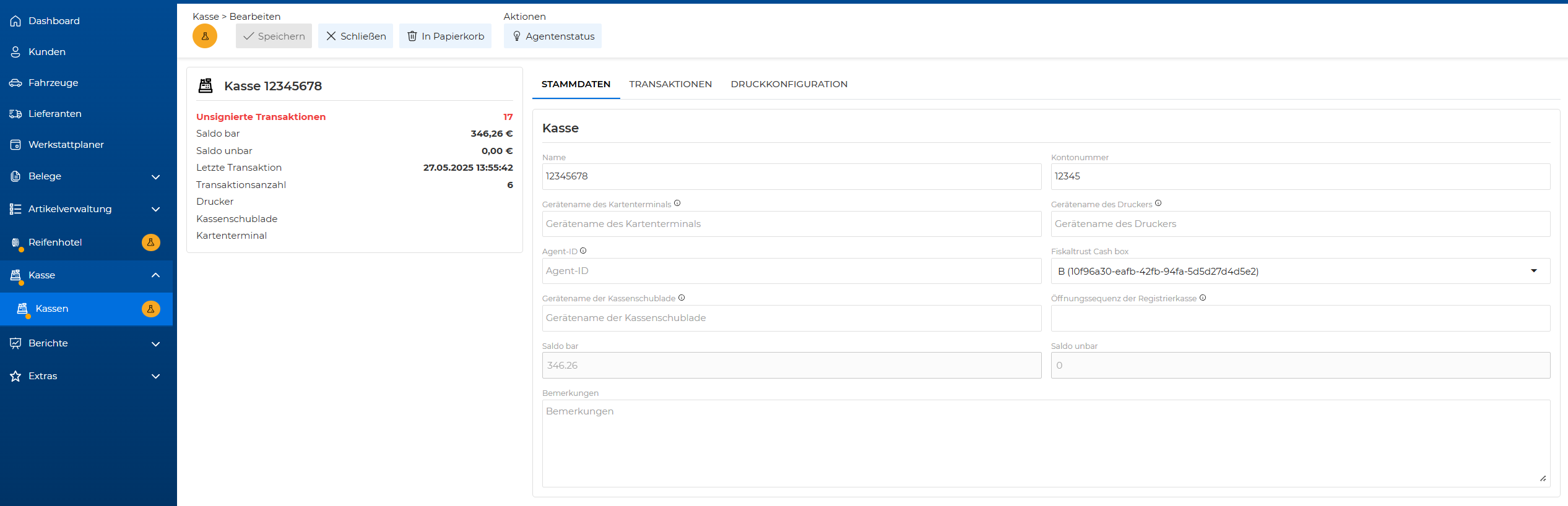Screen dimensions: 1568x506
Task: Click the Kasse register icon in sidebar
Action: click(x=16, y=275)
